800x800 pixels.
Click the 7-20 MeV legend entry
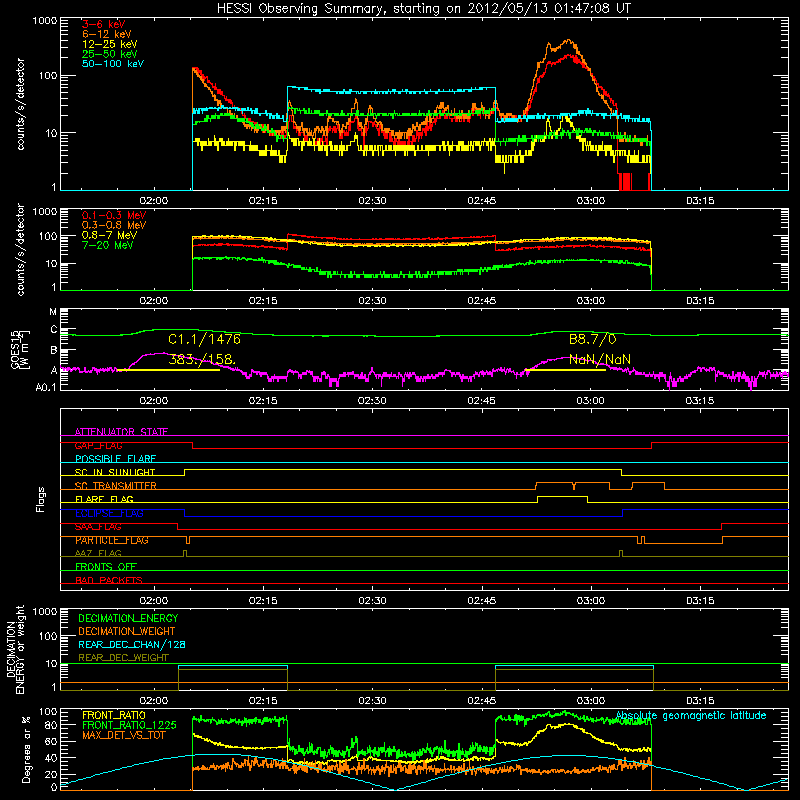tap(107, 245)
